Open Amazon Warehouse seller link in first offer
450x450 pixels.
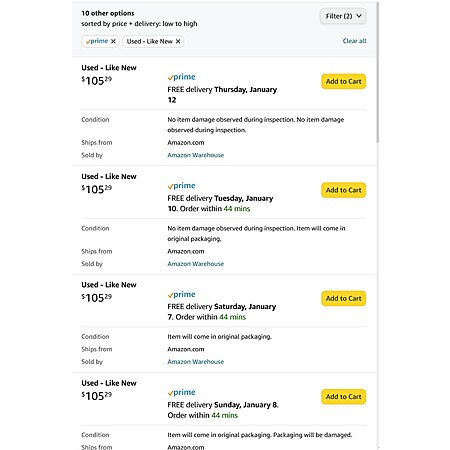pos(196,155)
